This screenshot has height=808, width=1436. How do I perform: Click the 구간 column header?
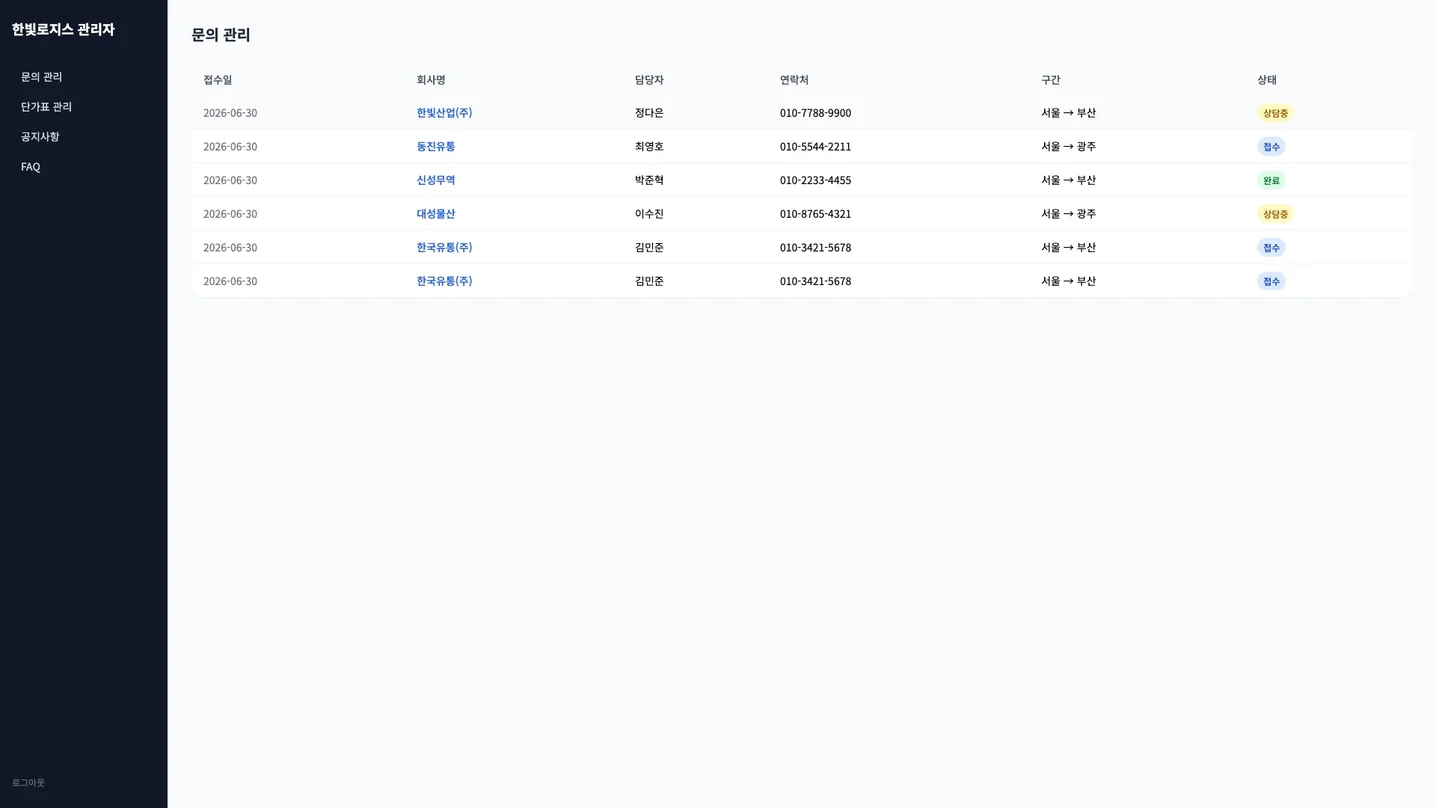coord(1050,80)
